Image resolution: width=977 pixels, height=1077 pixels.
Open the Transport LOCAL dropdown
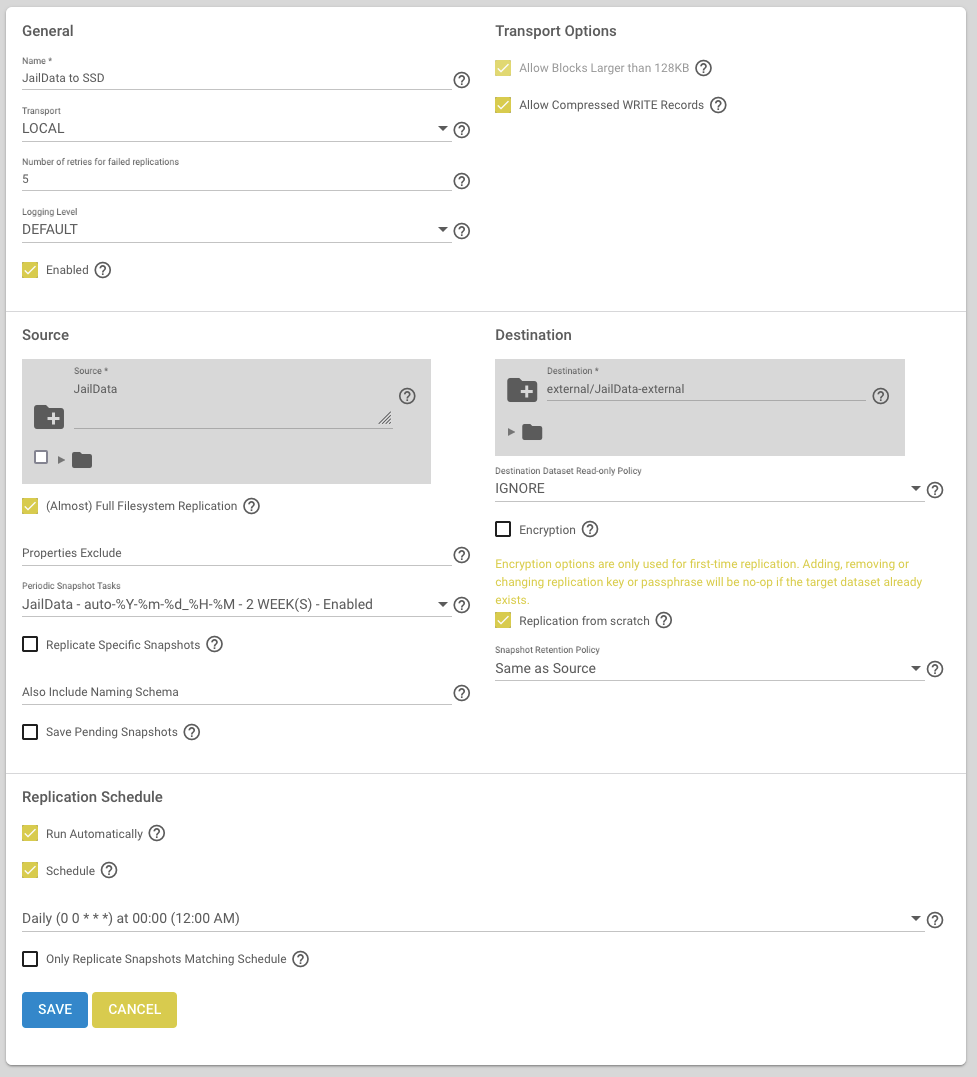[x=236, y=128]
